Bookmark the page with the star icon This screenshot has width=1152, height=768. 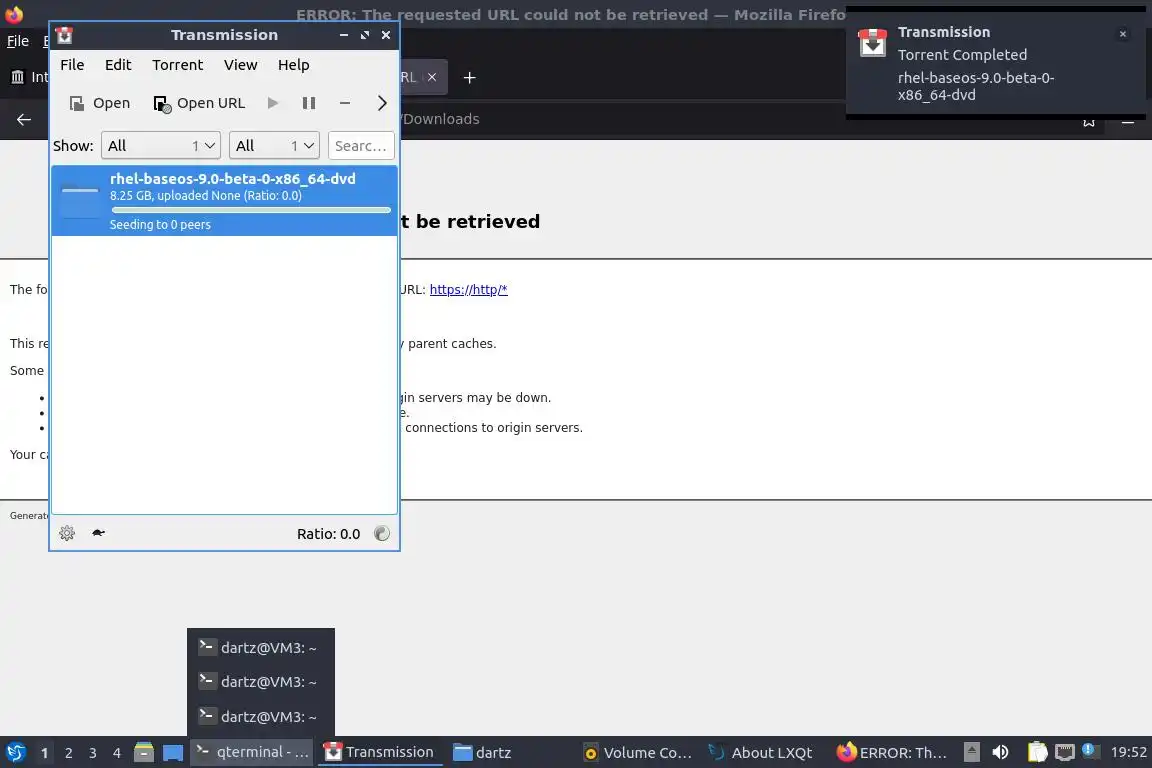1089,122
